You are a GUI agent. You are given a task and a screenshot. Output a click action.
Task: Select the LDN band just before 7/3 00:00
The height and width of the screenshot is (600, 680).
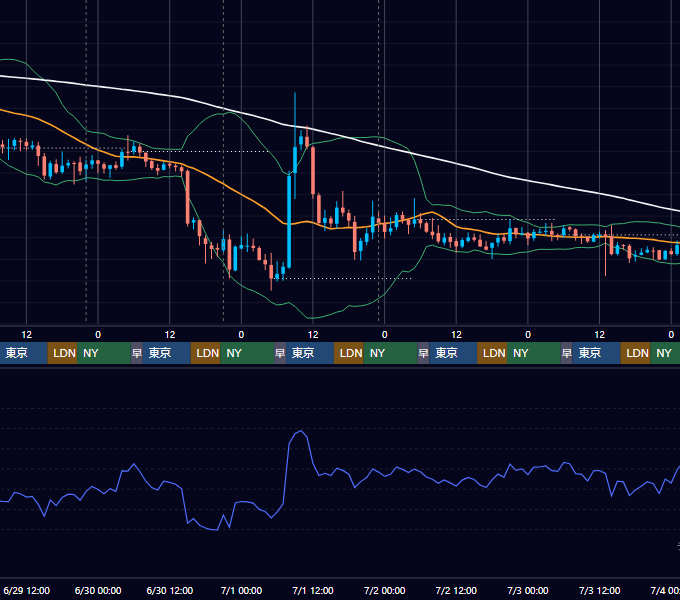492,353
